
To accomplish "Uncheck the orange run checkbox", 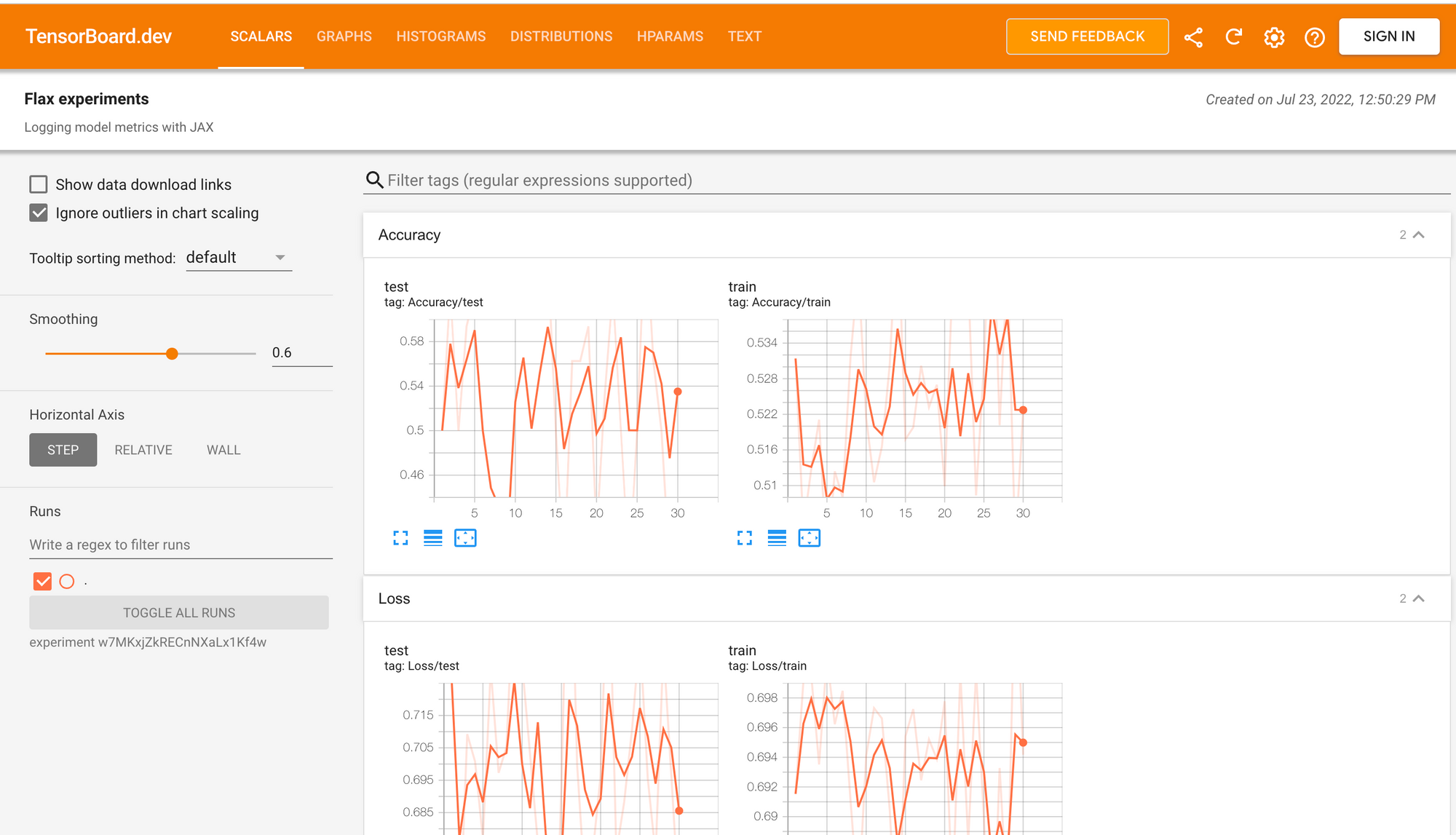I will click(42, 581).
